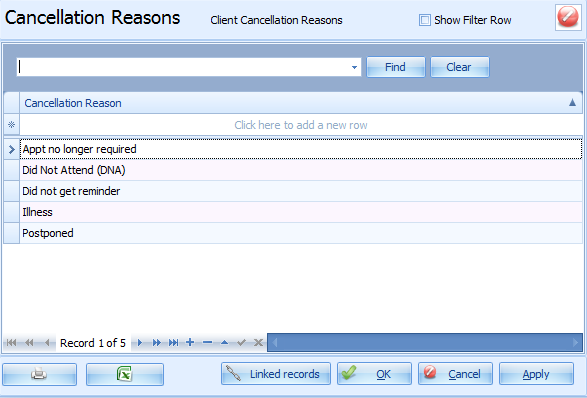This screenshot has width=587, height=398.
Task: Click the Apply button
Action: [536, 374]
